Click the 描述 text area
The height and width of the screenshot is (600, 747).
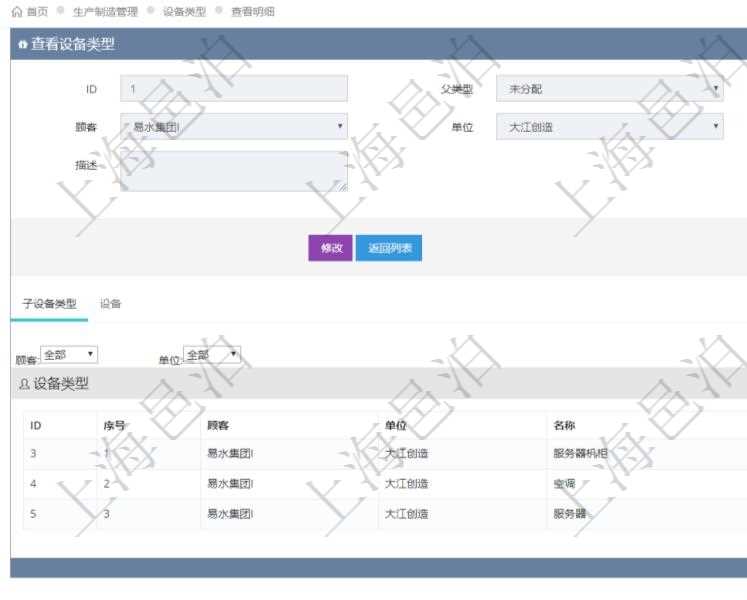(x=234, y=171)
